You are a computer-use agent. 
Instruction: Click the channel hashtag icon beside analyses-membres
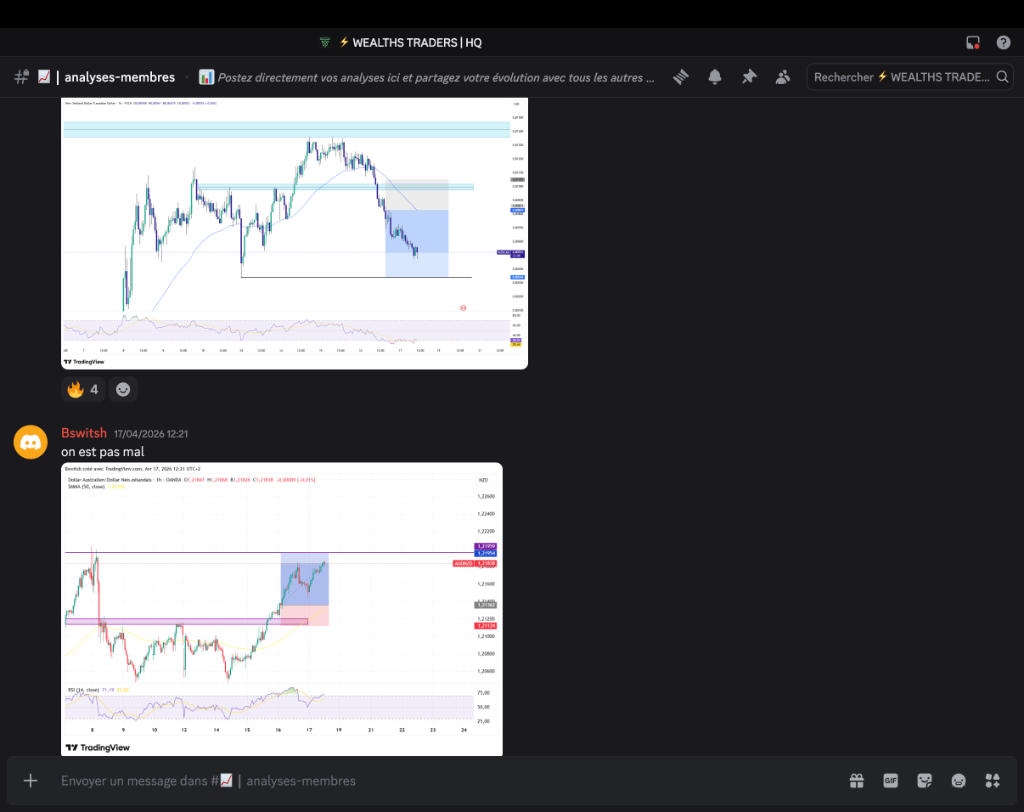pos(22,77)
